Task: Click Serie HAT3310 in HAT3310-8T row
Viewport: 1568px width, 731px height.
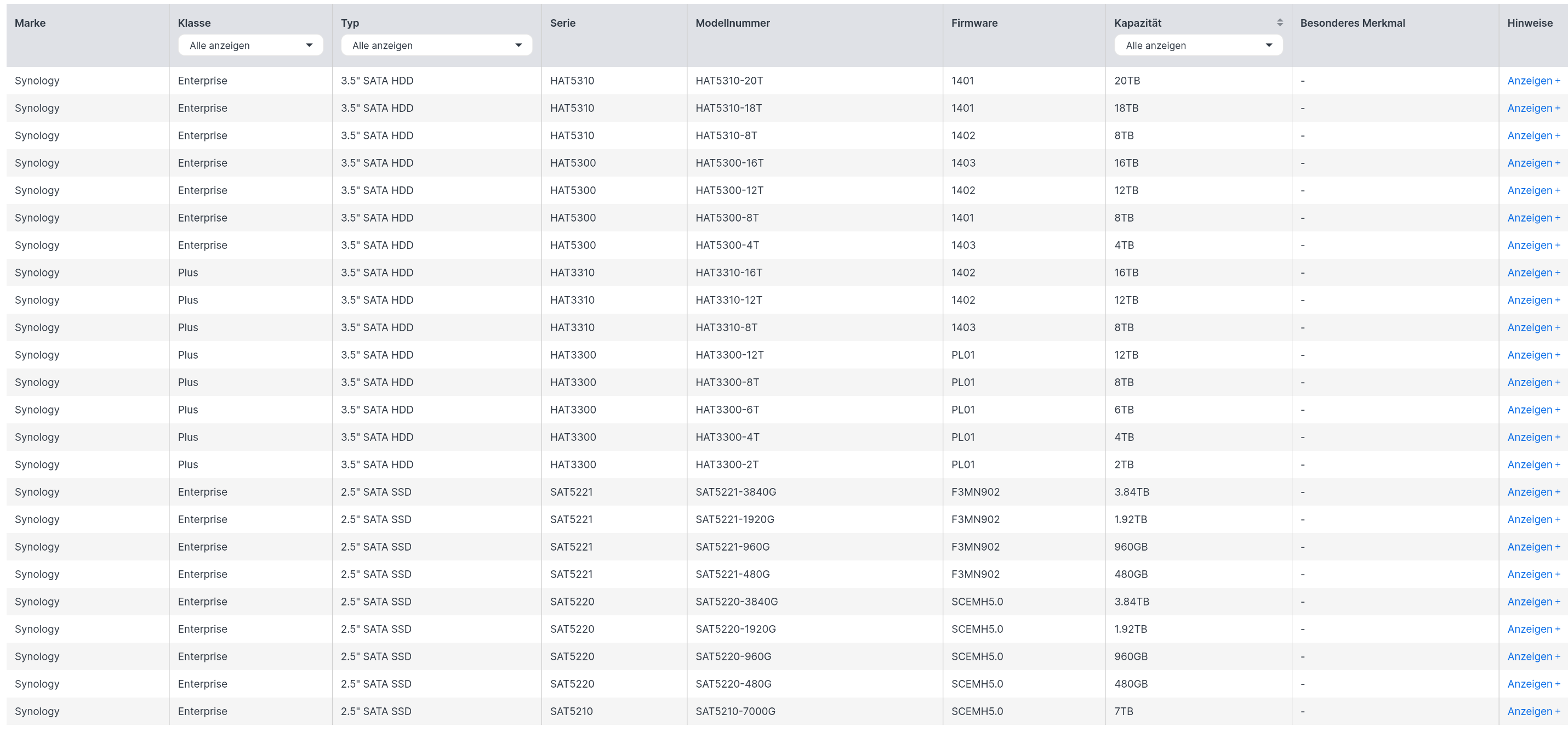Action: 572,327
